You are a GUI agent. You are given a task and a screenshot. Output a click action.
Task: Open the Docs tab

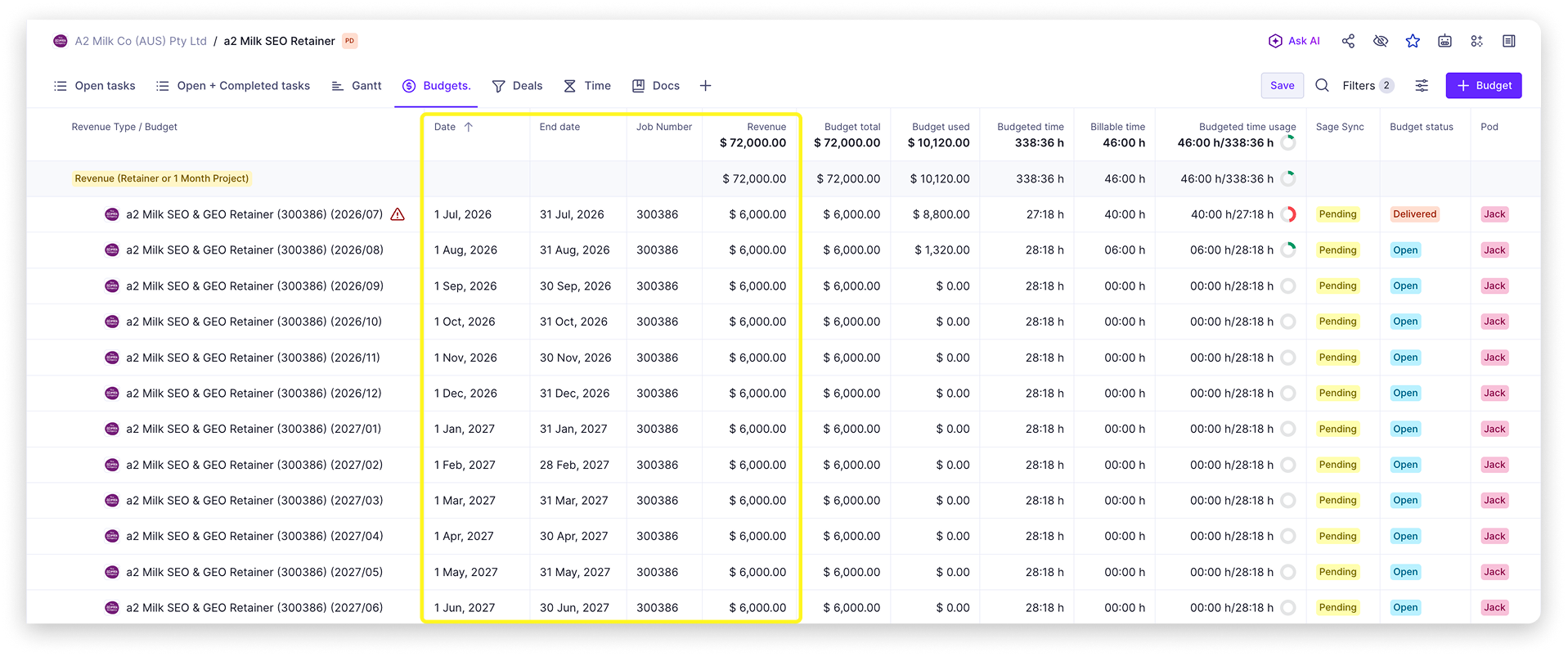[x=656, y=85]
